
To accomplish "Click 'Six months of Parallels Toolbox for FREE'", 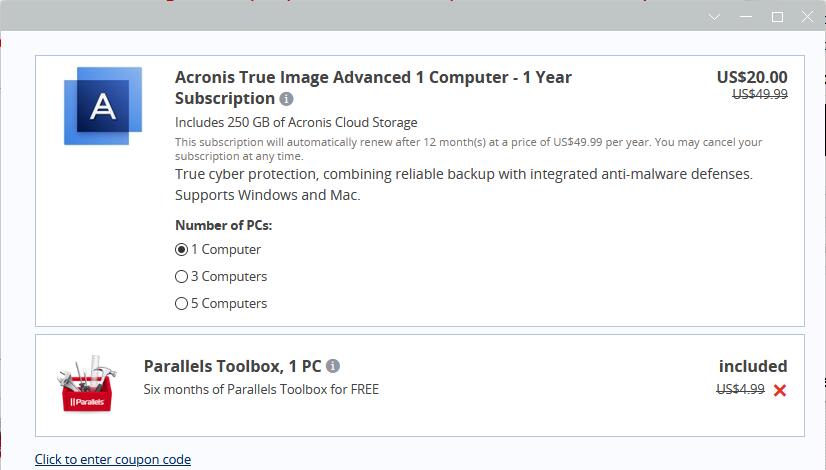I will (261, 389).
